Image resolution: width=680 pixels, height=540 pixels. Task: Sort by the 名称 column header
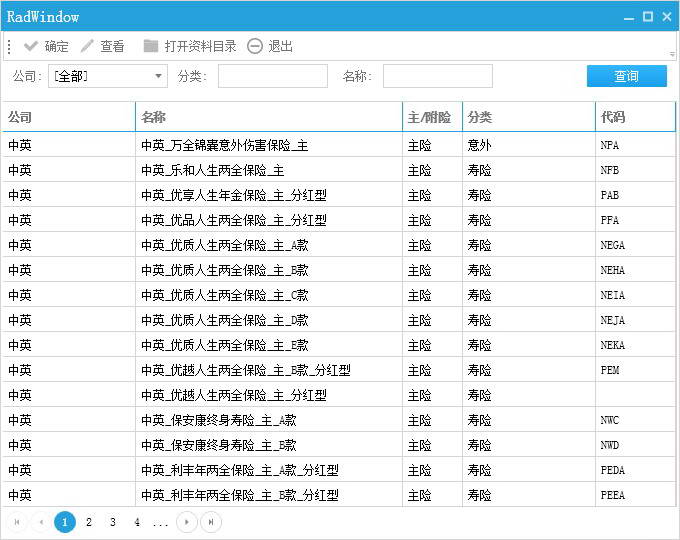[269, 117]
